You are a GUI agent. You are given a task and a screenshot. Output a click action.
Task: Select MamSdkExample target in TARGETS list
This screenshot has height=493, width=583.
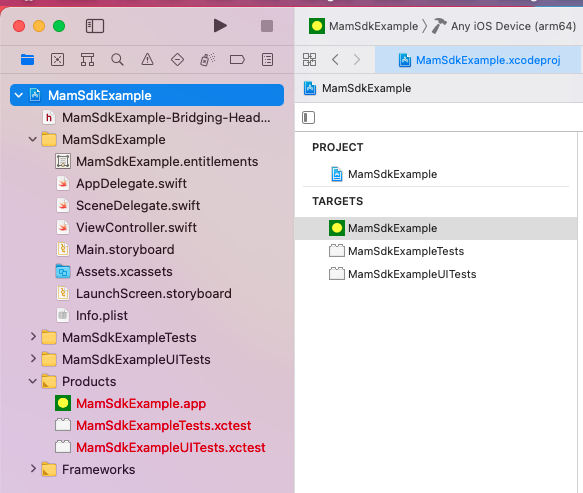[436, 228]
